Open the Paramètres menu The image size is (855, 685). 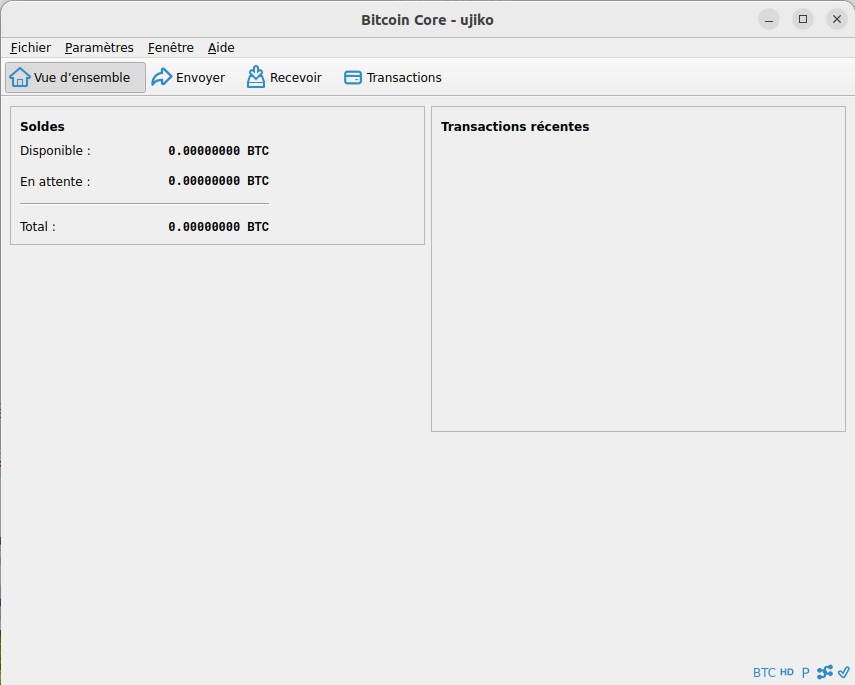[99, 47]
